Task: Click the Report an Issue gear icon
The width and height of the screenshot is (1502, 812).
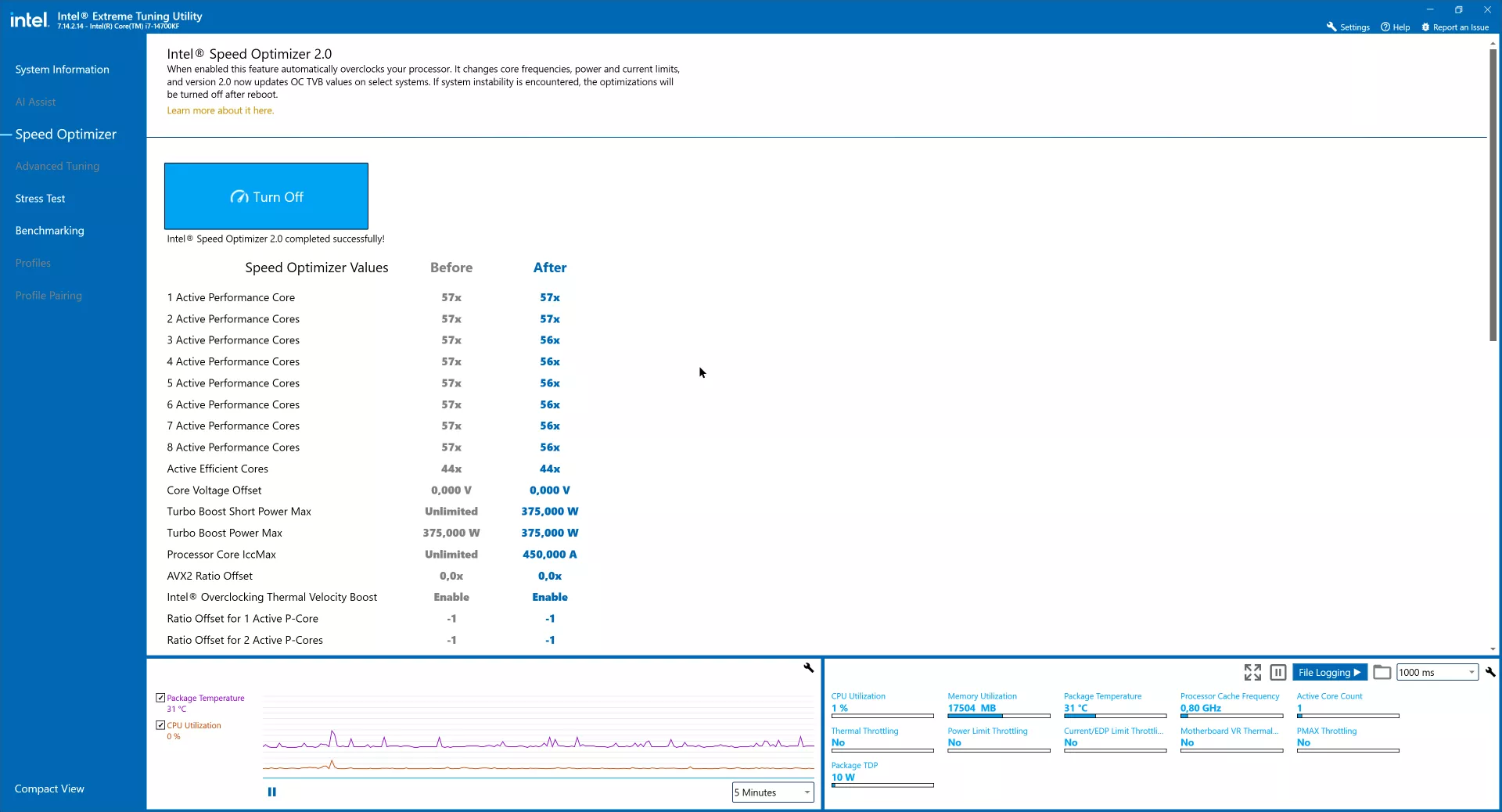Action: (x=1425, y=27)
